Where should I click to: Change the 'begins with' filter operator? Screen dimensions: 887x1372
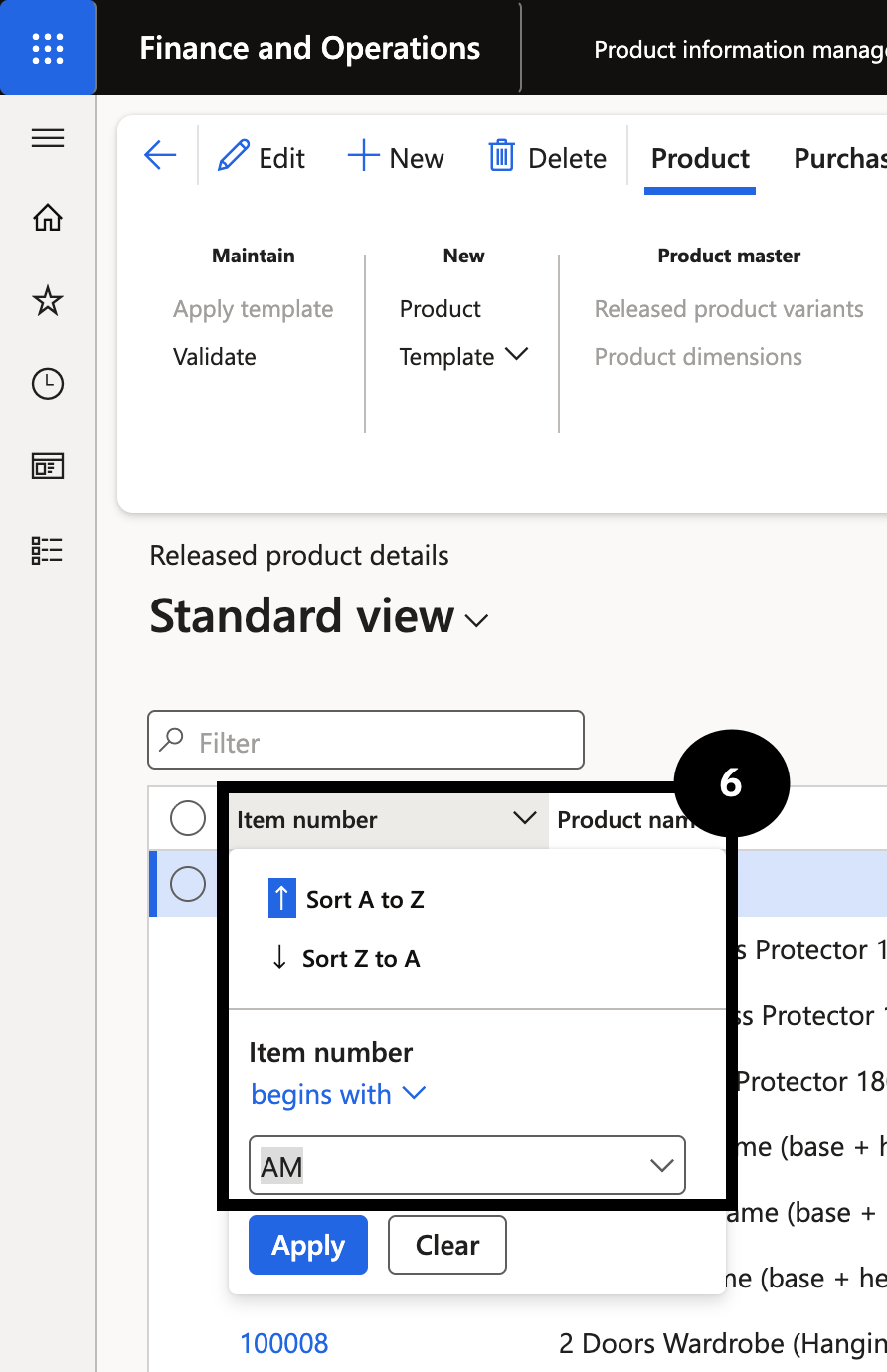pyautogui.click(x=338, y=1094)
